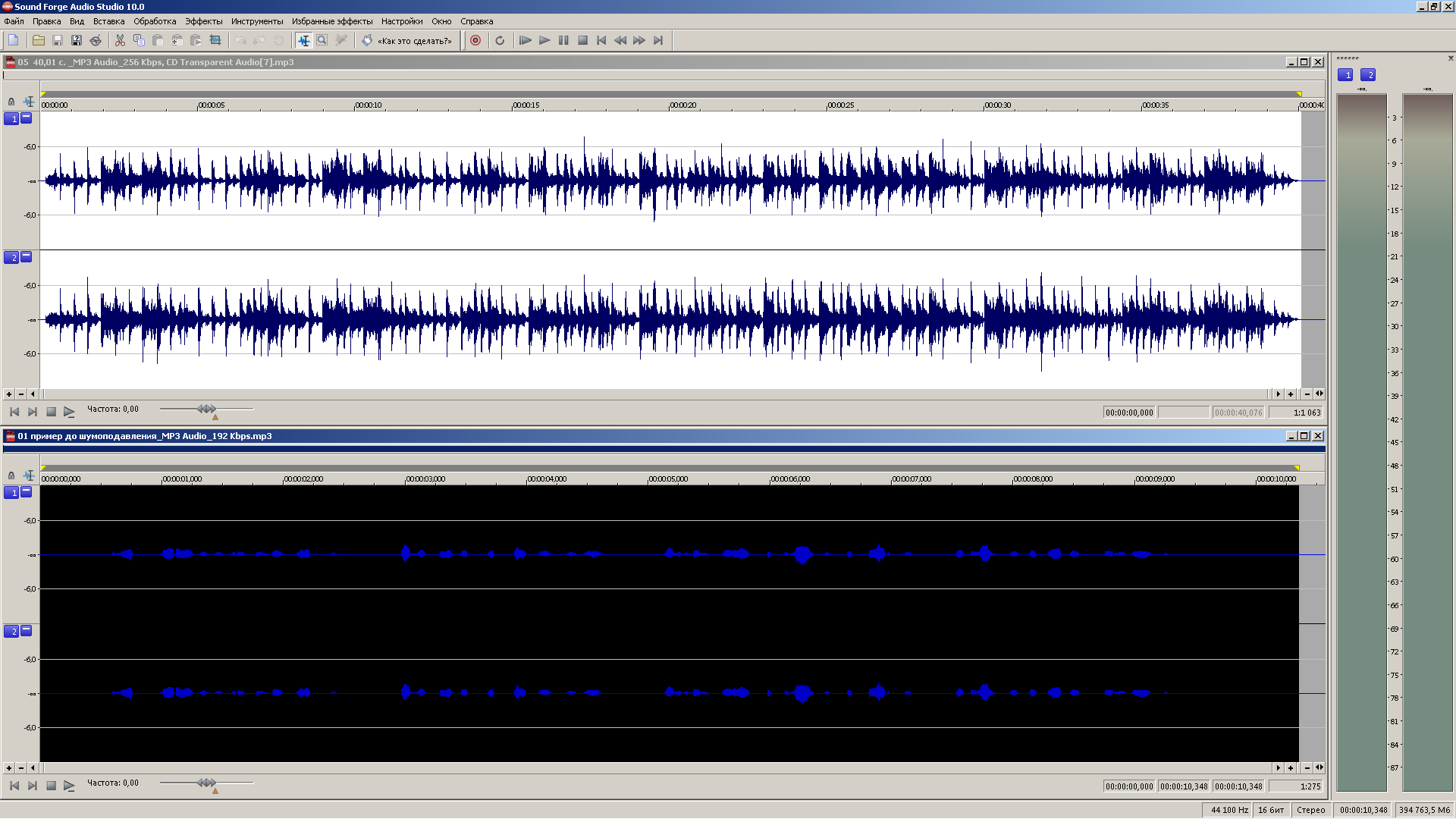Toggle meter channel 2 button
This screenshot has width=1456, height=819.
[x=1368, y=74]
